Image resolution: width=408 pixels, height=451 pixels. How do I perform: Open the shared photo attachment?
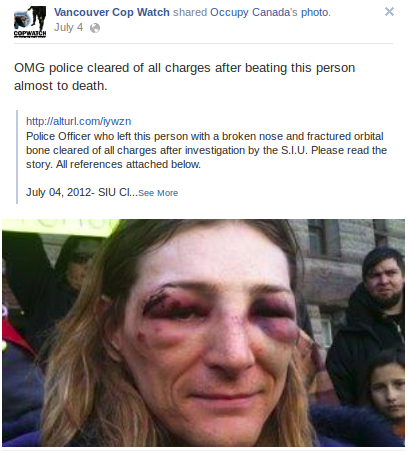tap(204, 333)
